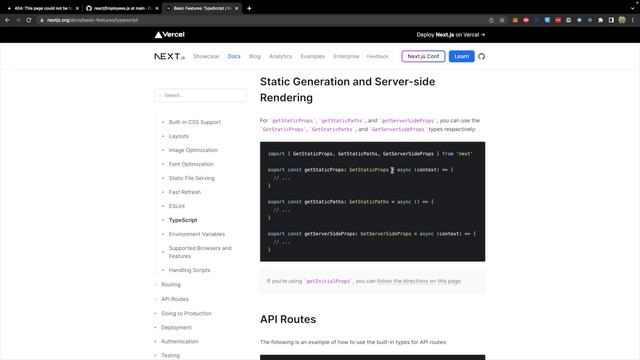Open ESLint in sidebar
The width and height of the screenshot is (640, 360).
177,206
